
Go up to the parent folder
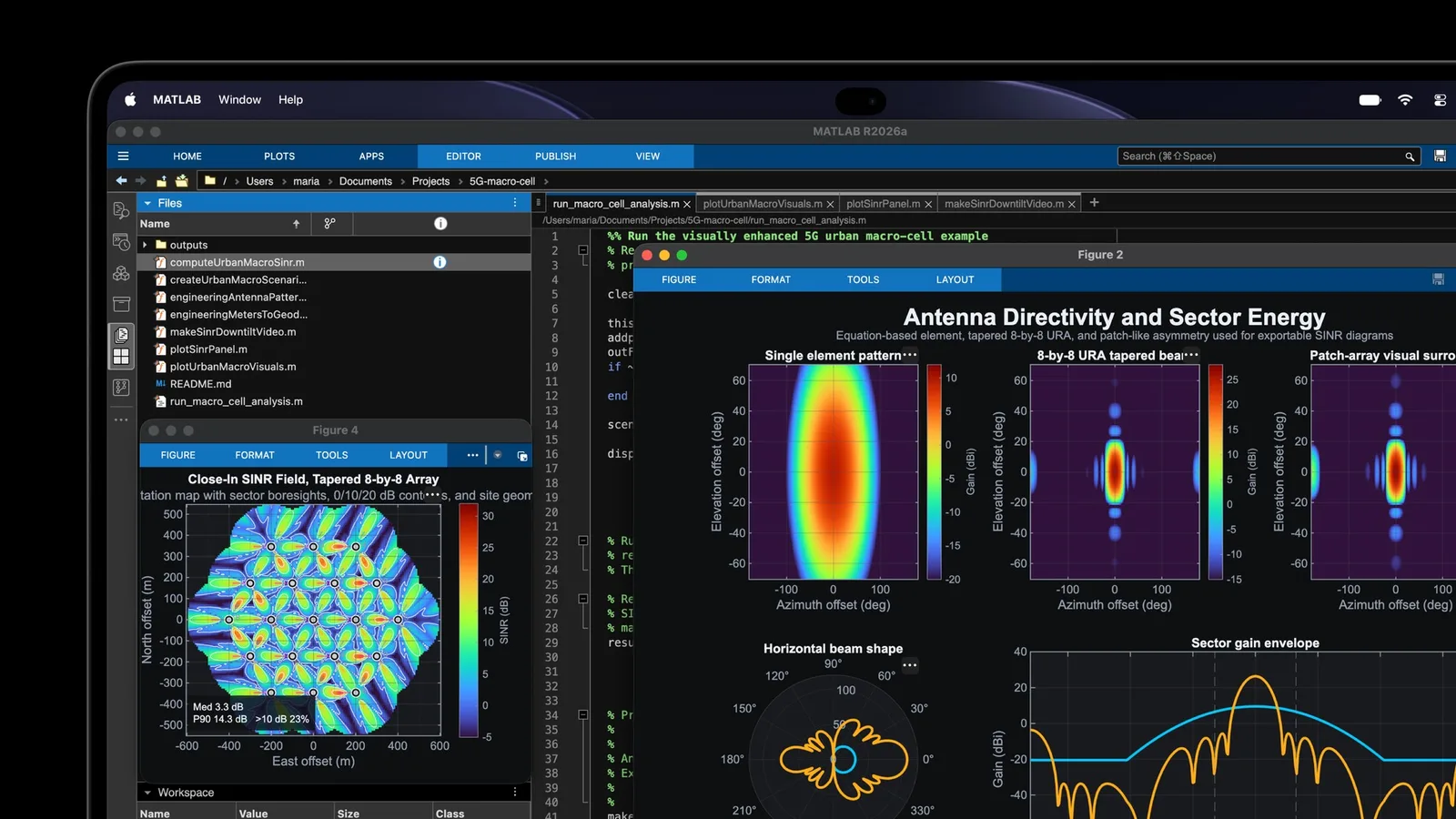161,181
